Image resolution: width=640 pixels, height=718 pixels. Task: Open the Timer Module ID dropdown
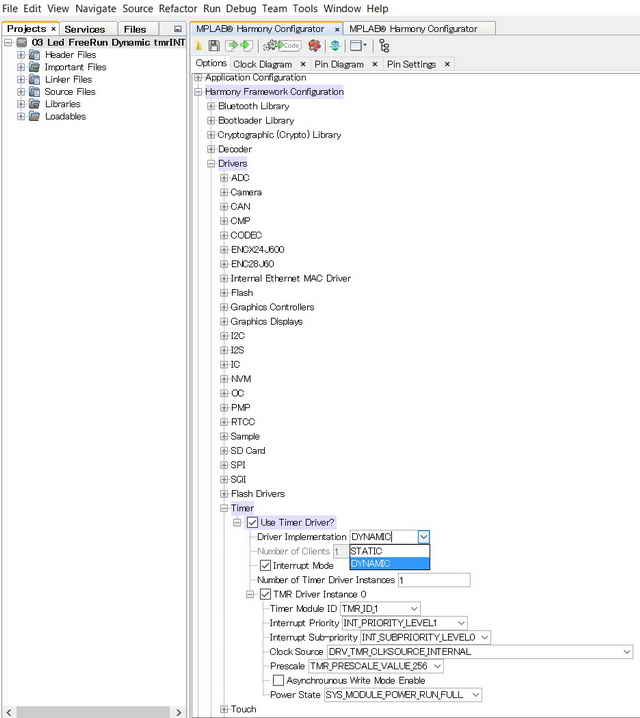tap(414, 609)
